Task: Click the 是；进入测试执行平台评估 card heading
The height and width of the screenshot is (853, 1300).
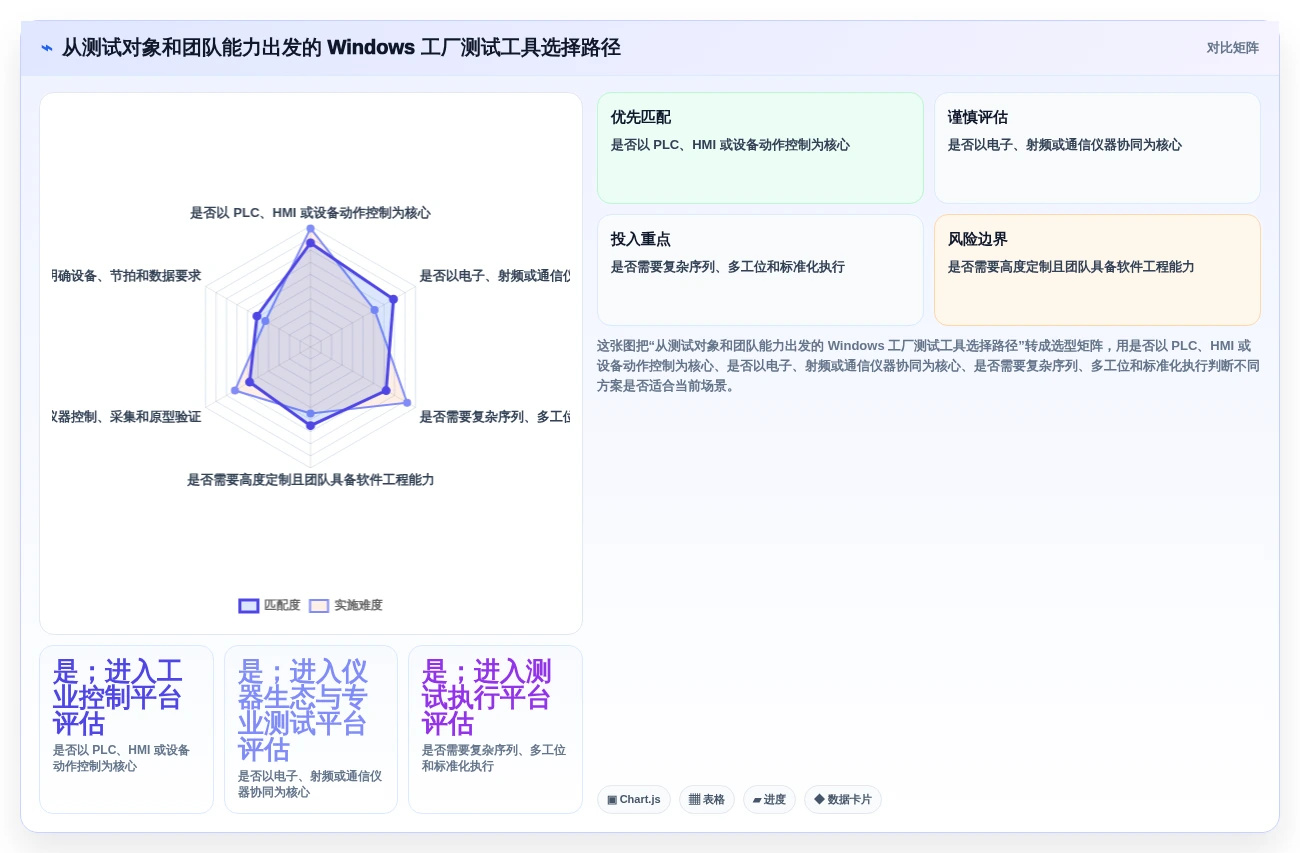Action: 487,697
